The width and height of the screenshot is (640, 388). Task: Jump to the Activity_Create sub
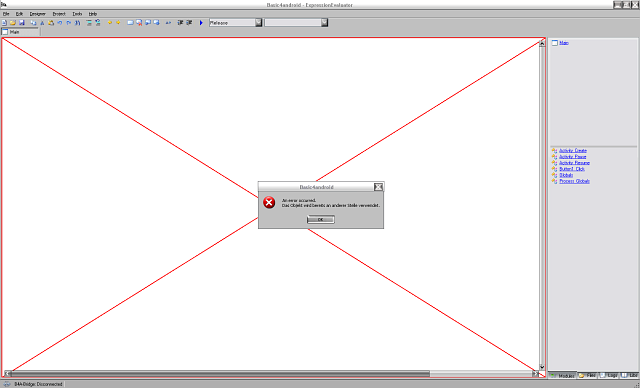573,151
